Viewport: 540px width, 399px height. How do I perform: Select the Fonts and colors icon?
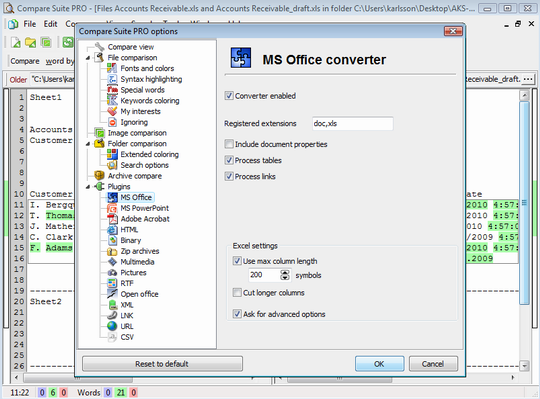[112, 68]
